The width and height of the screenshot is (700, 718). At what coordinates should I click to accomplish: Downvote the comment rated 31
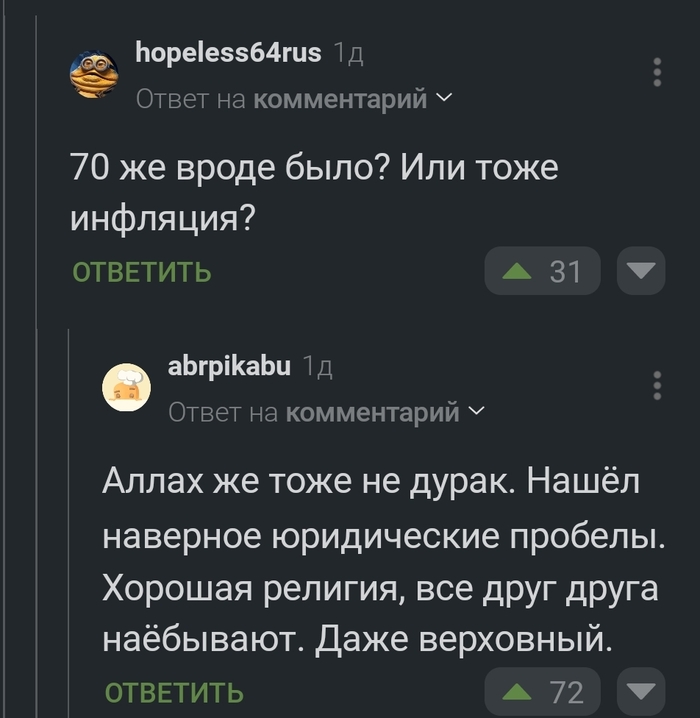pyautogui.click(x=640, y=271)
